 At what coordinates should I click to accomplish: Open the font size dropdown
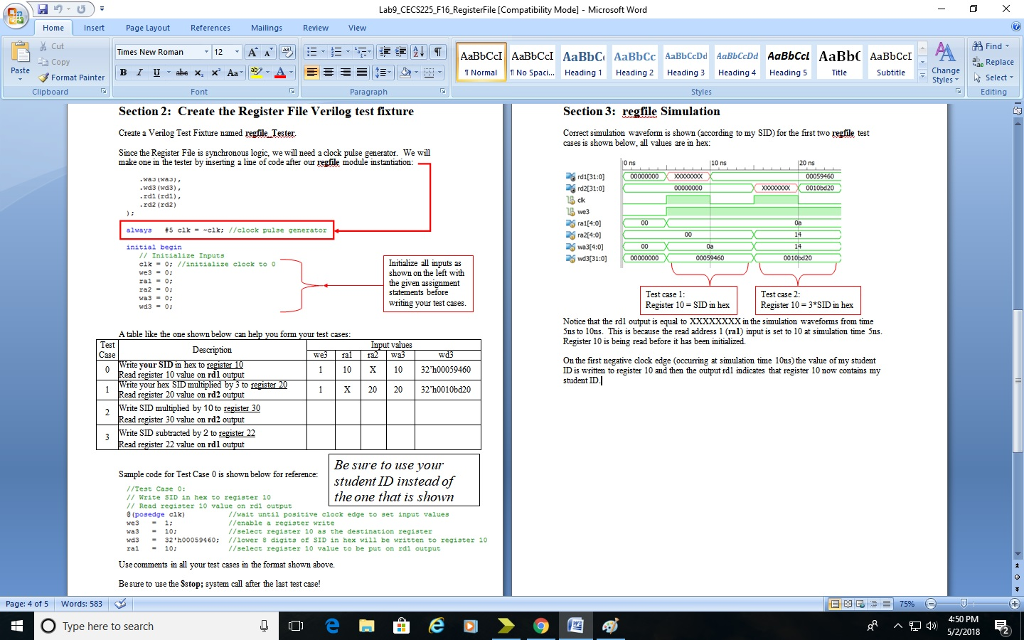point(237,52)
